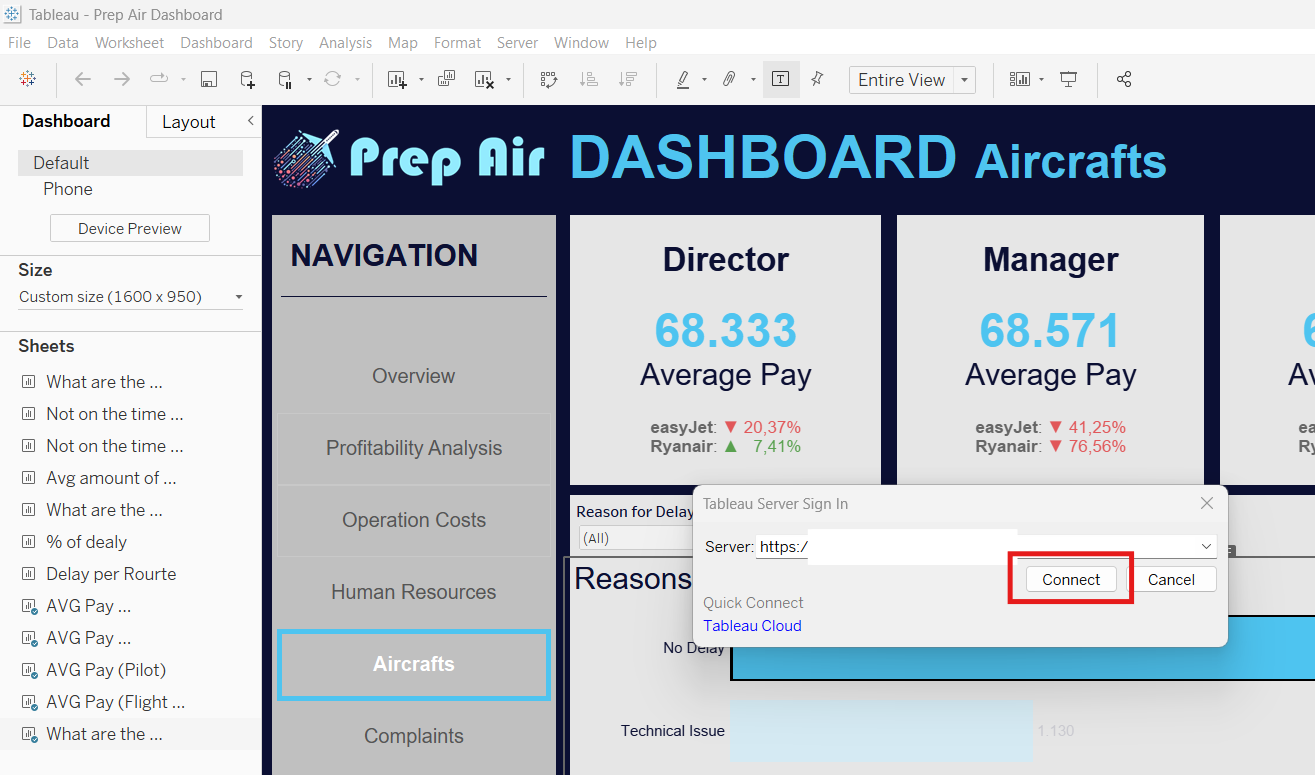
Task: Switch to the Layout tab
Action: pyautogui.click(x=189, y=122)
